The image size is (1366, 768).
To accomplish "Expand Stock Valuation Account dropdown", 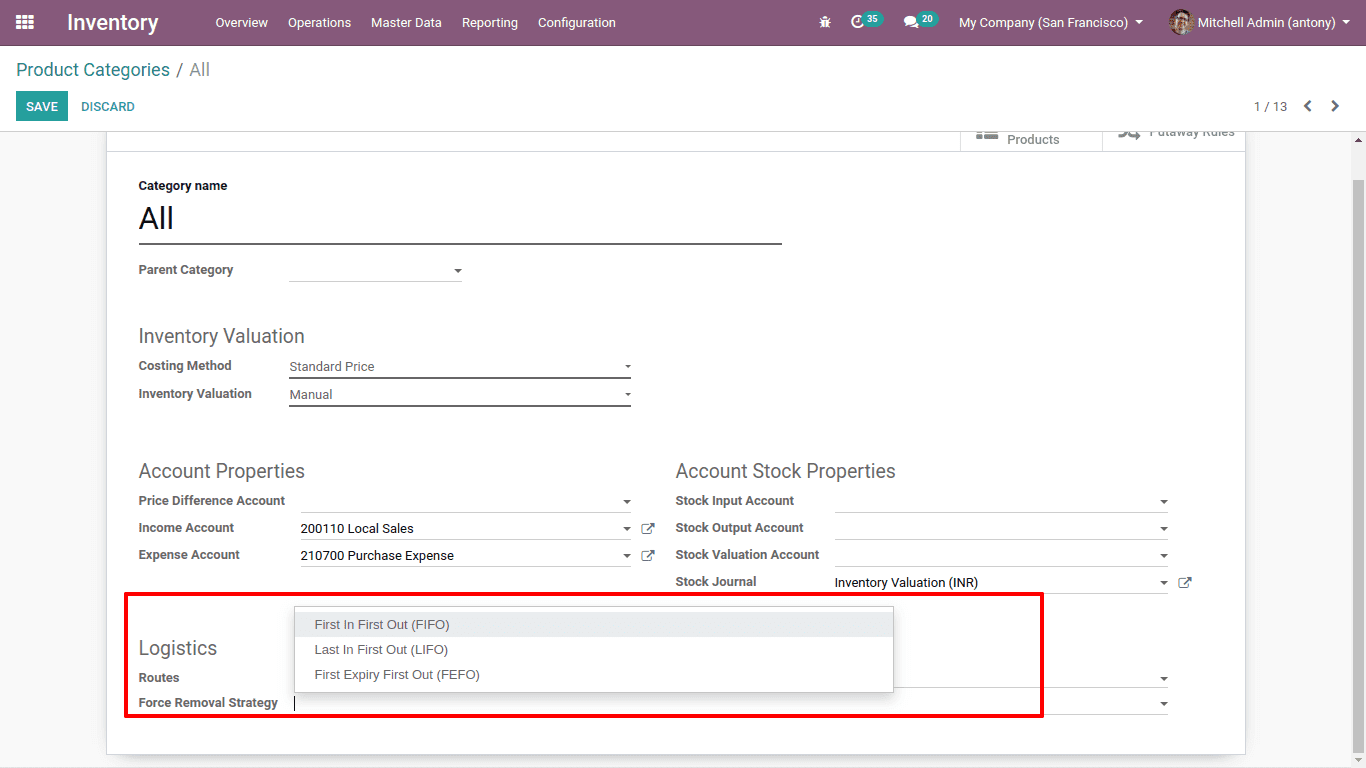I will tap(1164, 556).
